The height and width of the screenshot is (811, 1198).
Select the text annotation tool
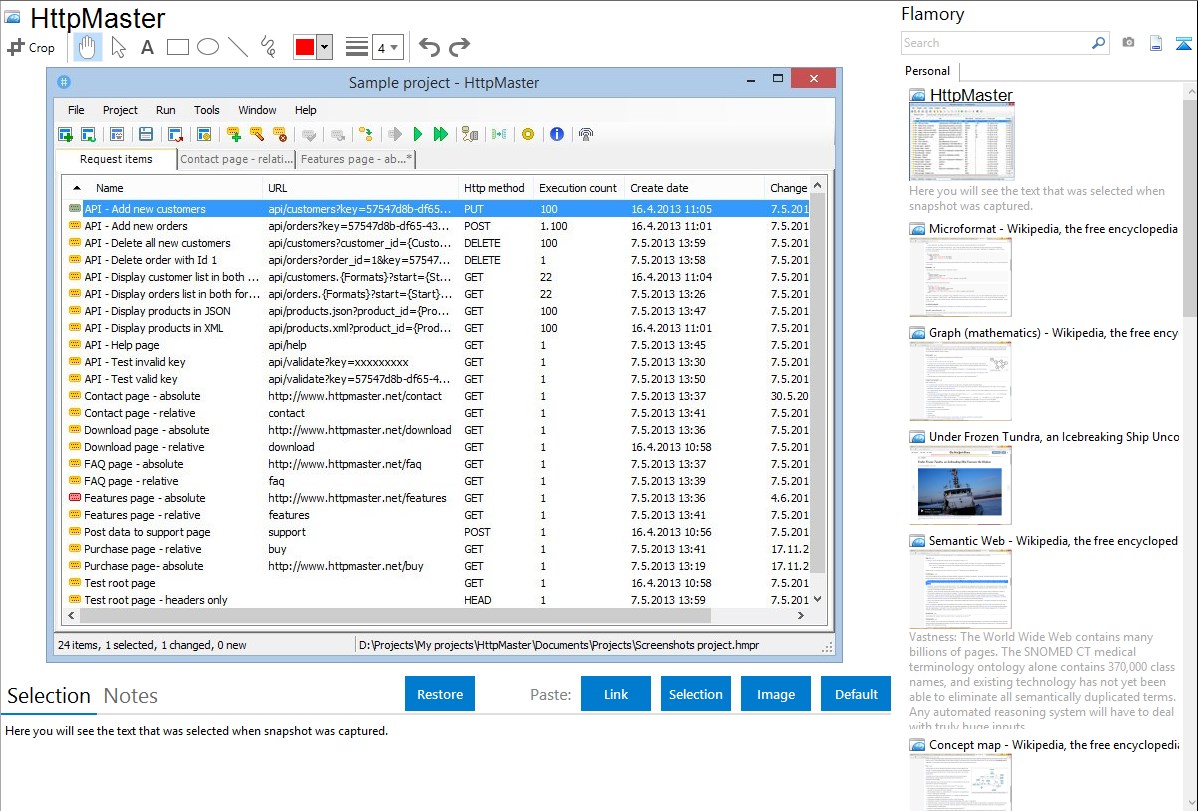point(147,47)
